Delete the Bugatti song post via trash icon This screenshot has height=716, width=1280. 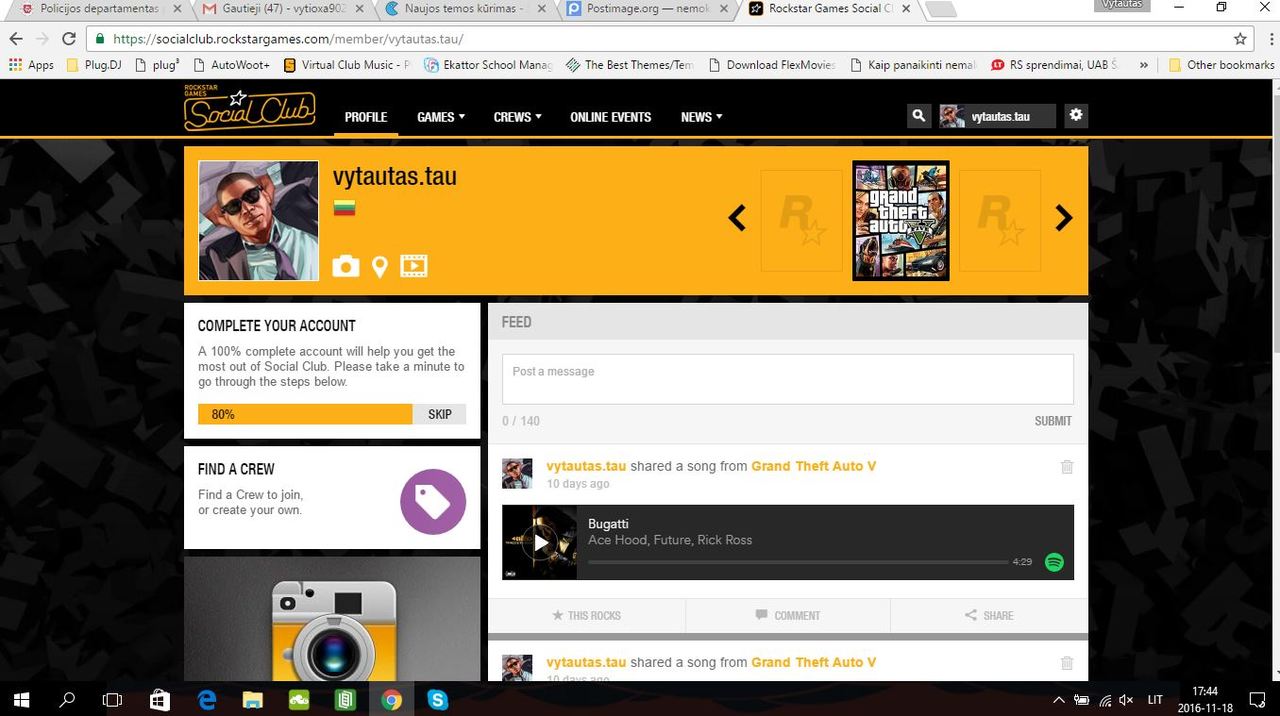coord(1067,467)
